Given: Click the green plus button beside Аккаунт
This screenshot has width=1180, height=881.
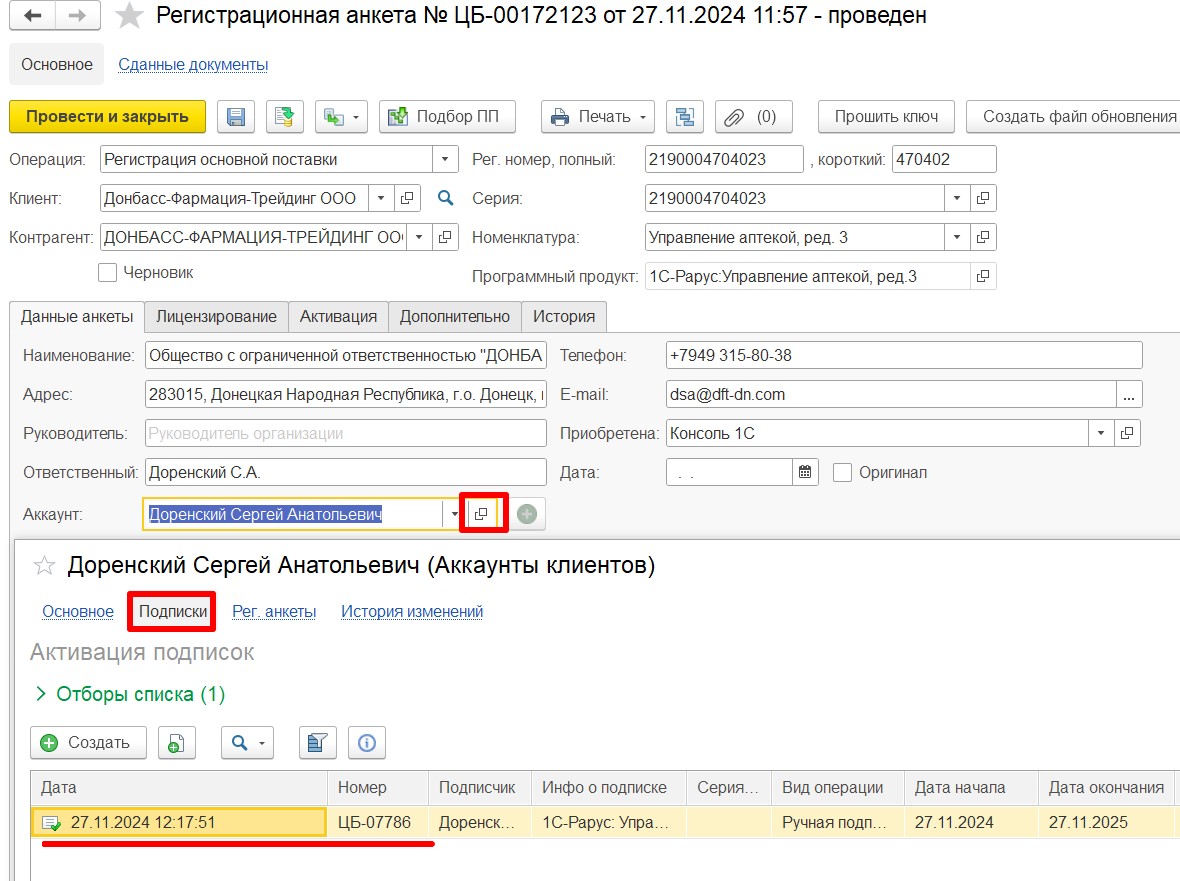Looking at the screenshot, I should coord(527,514).
